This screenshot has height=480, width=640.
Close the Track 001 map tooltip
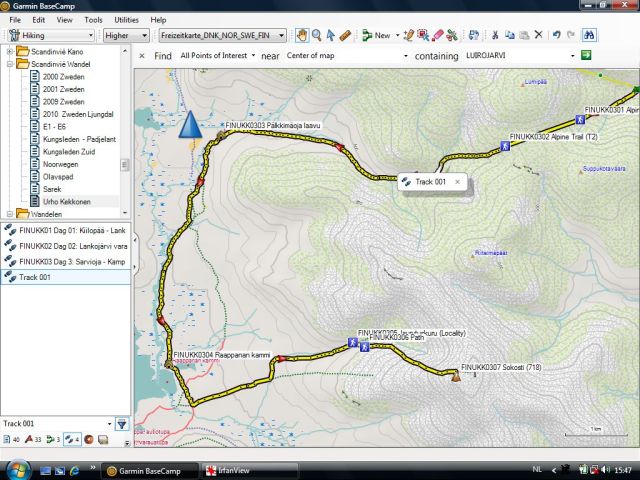(457, 182)
